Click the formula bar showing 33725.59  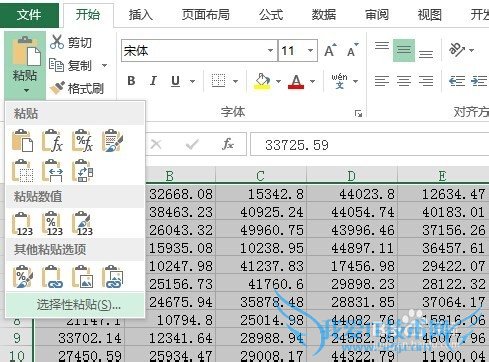point(369,144)
